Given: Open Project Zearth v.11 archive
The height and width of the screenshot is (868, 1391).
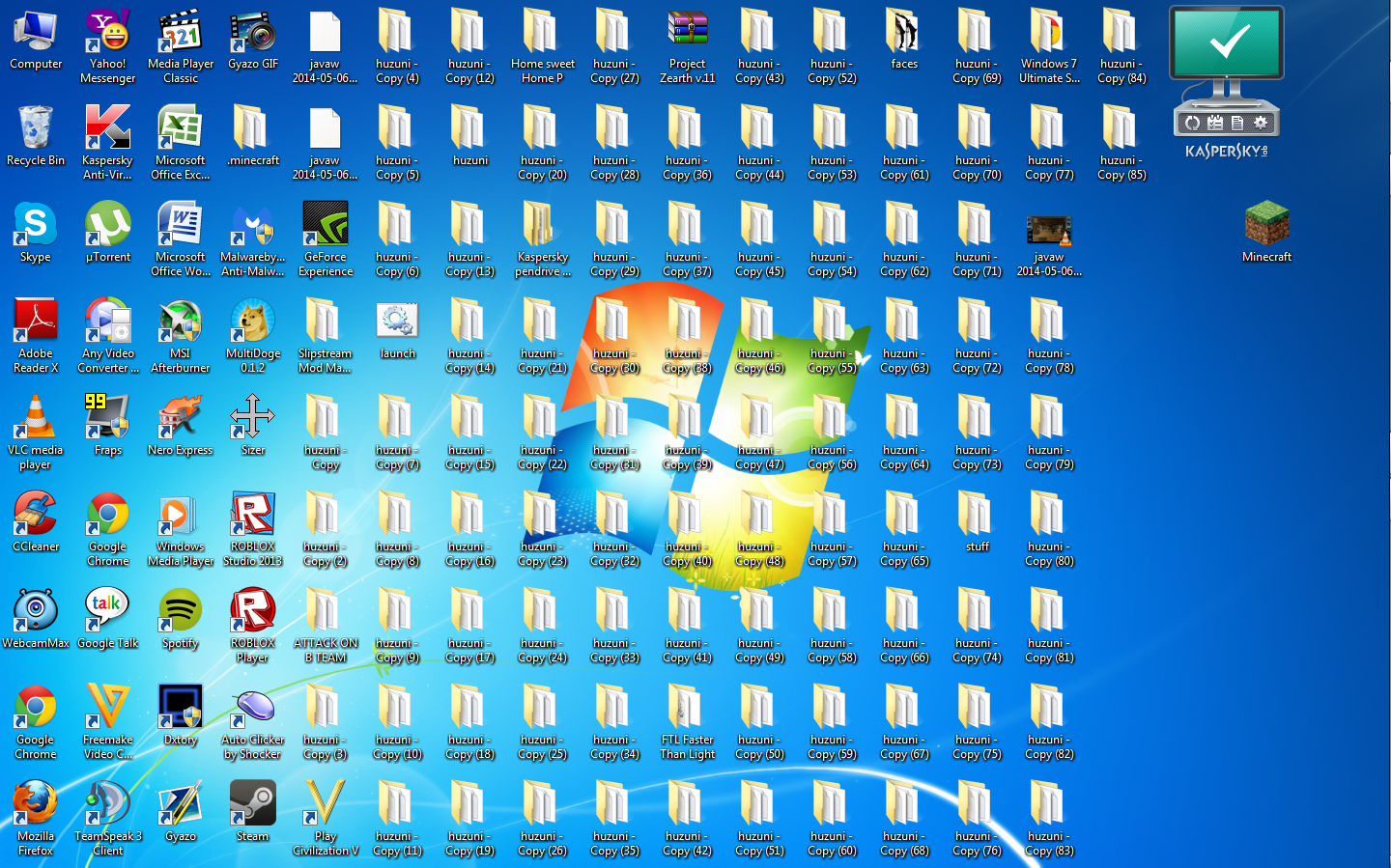Looking at the screenshot, I should [x=688, y=47].
